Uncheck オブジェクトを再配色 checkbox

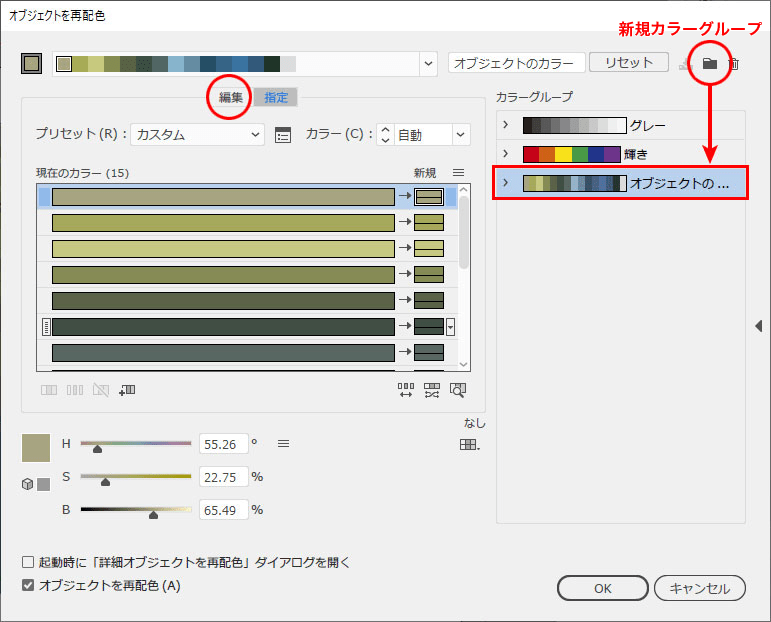click(x=28, y=586)
